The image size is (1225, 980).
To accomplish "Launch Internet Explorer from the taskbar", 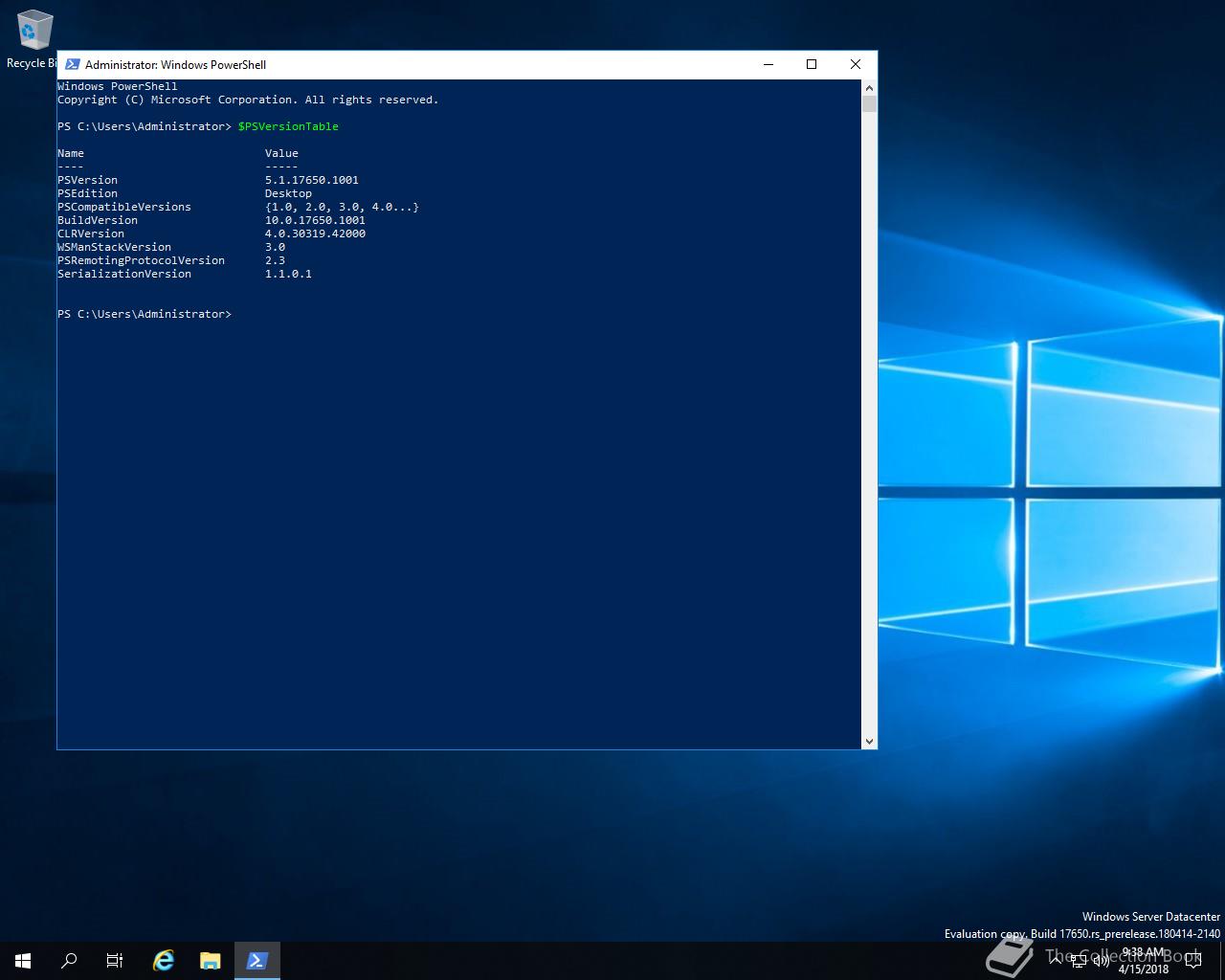I will pyautogui.click(x=164, y=961).
